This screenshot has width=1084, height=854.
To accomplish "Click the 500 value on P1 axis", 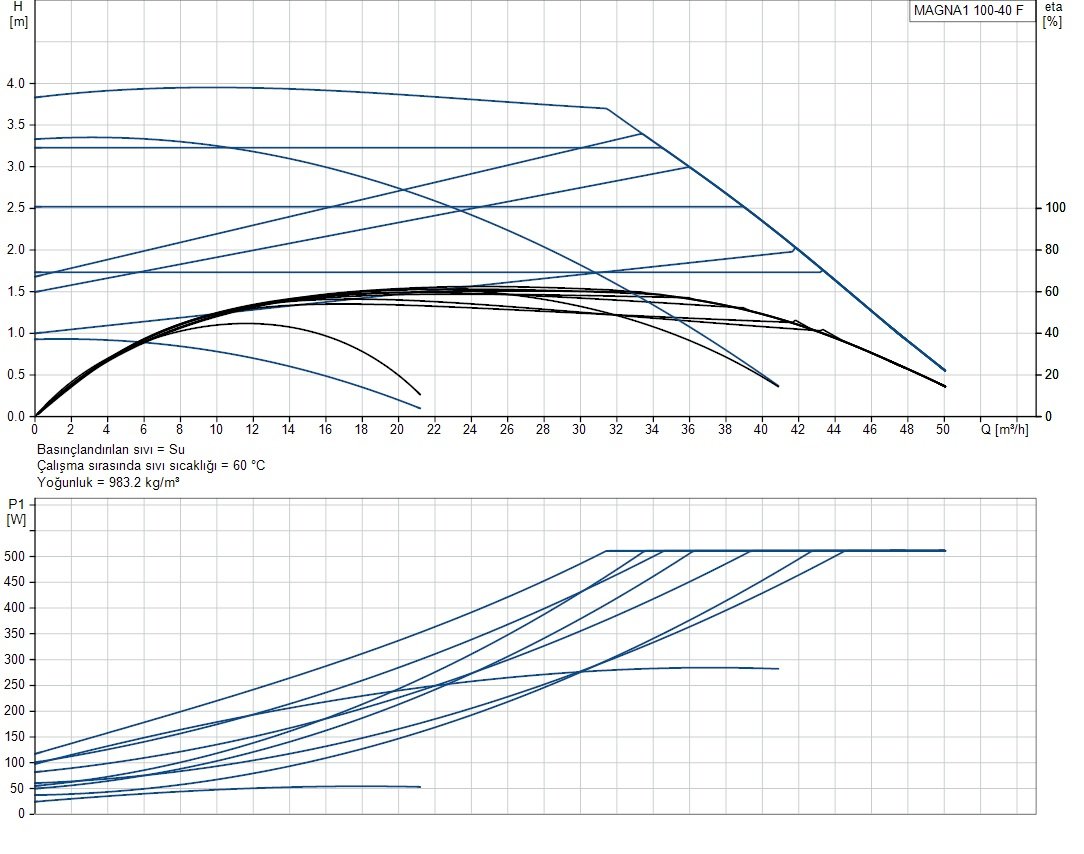I will click(15, 556).
